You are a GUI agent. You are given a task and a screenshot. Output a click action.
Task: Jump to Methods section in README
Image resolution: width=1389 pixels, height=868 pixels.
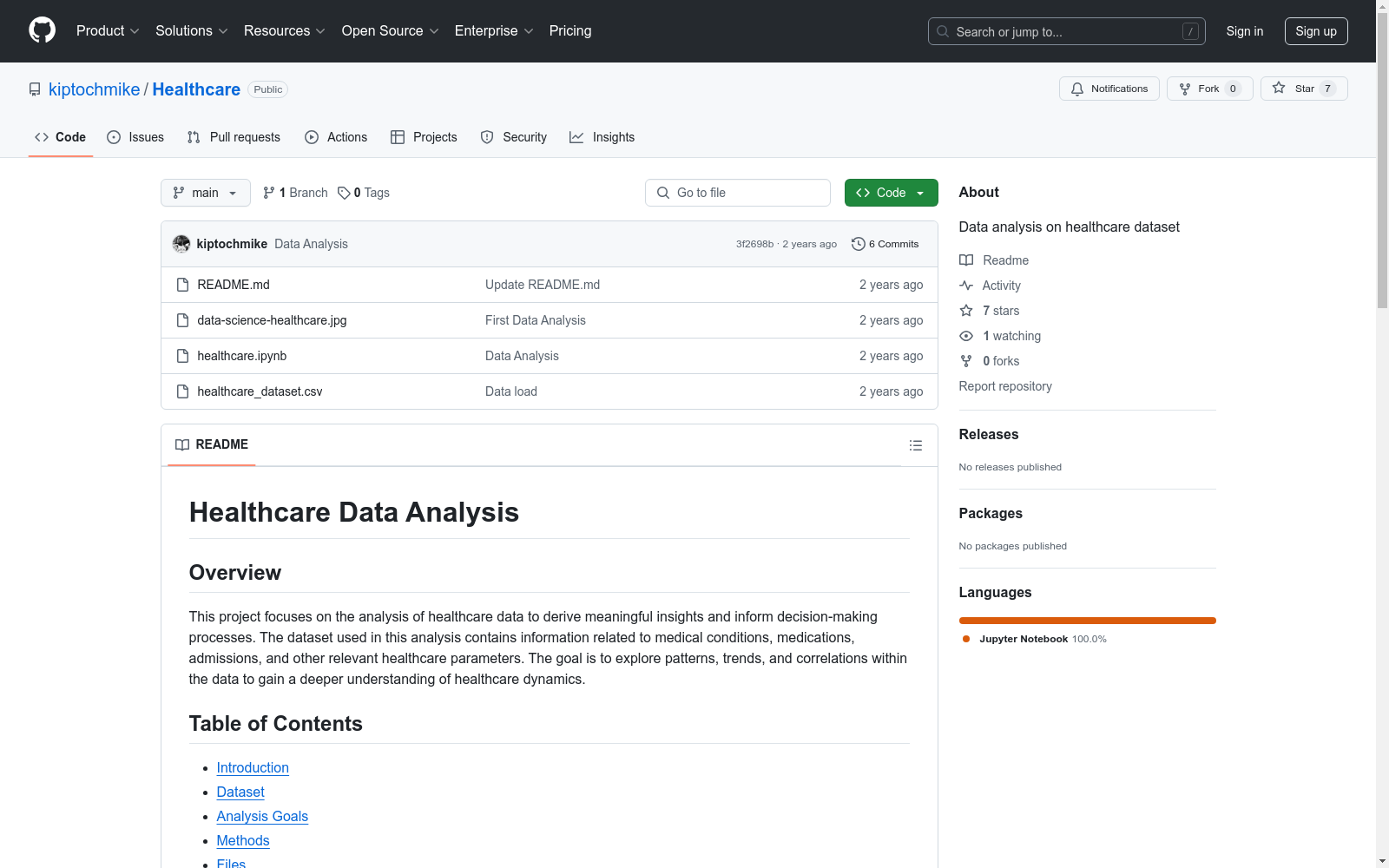243,840
